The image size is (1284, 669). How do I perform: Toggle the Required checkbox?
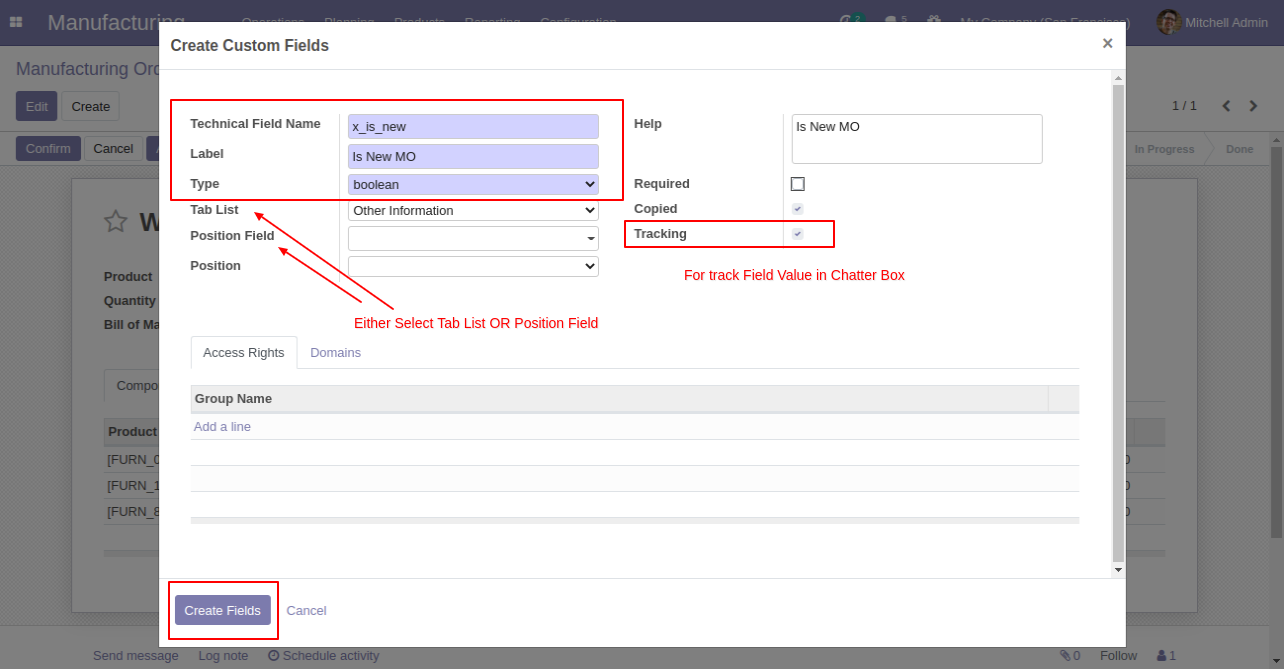(797, 184)
